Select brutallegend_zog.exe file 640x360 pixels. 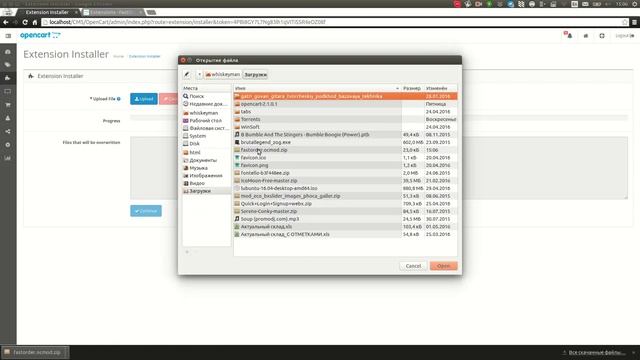(x=345, y=142)
